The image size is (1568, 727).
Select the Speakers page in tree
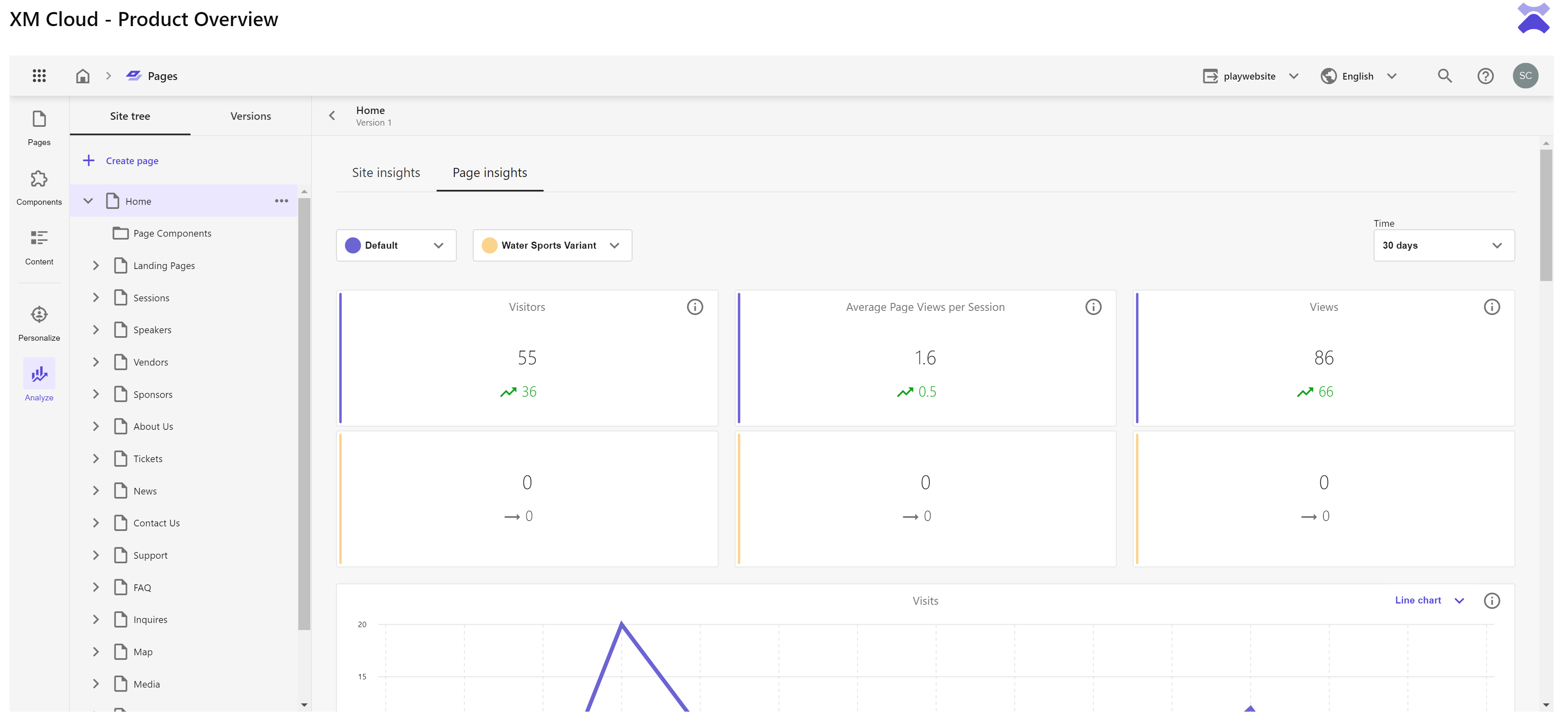pyautogui.click(x=152, y=330)
